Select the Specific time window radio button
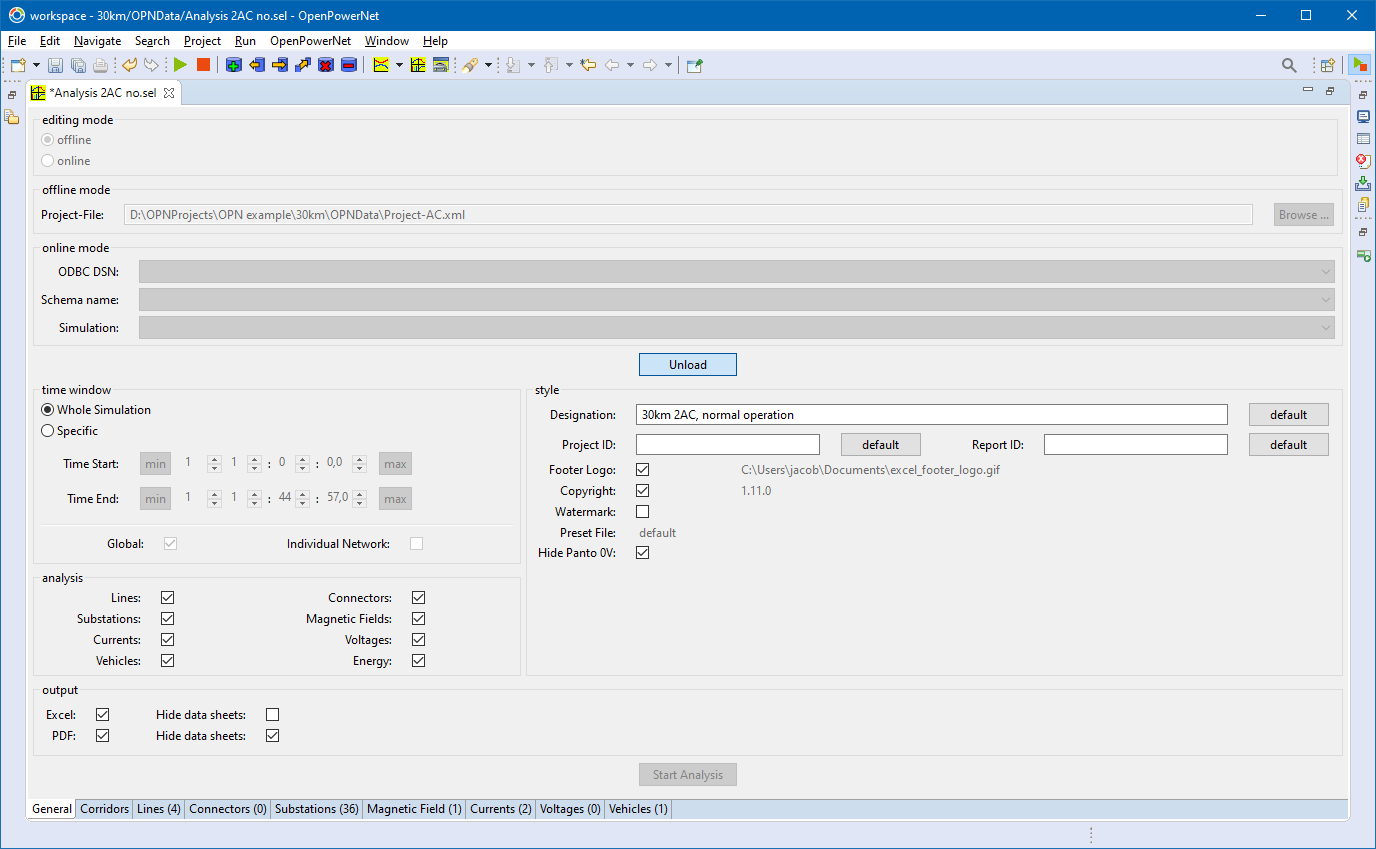1376x849 pixels. click(48, 431)
